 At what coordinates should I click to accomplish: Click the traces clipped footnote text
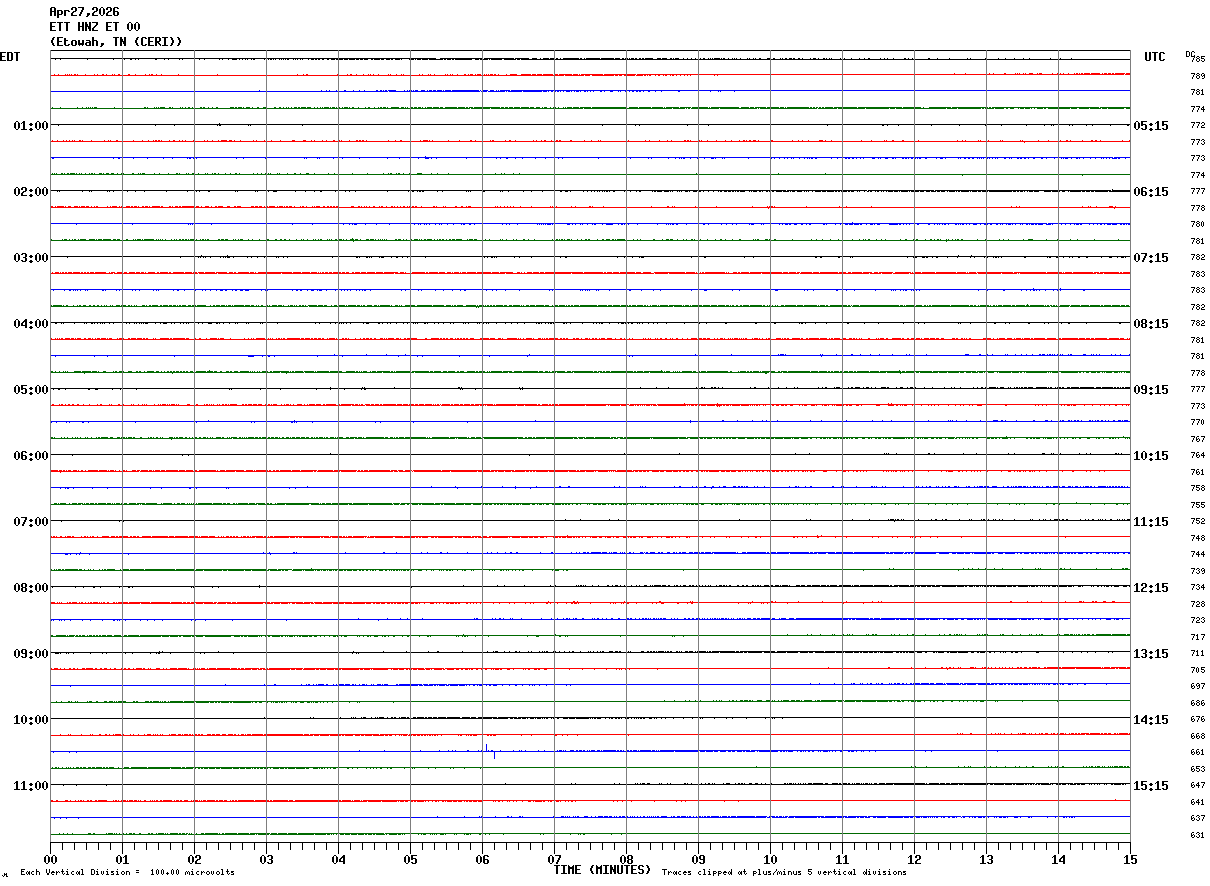click(784, 873)
